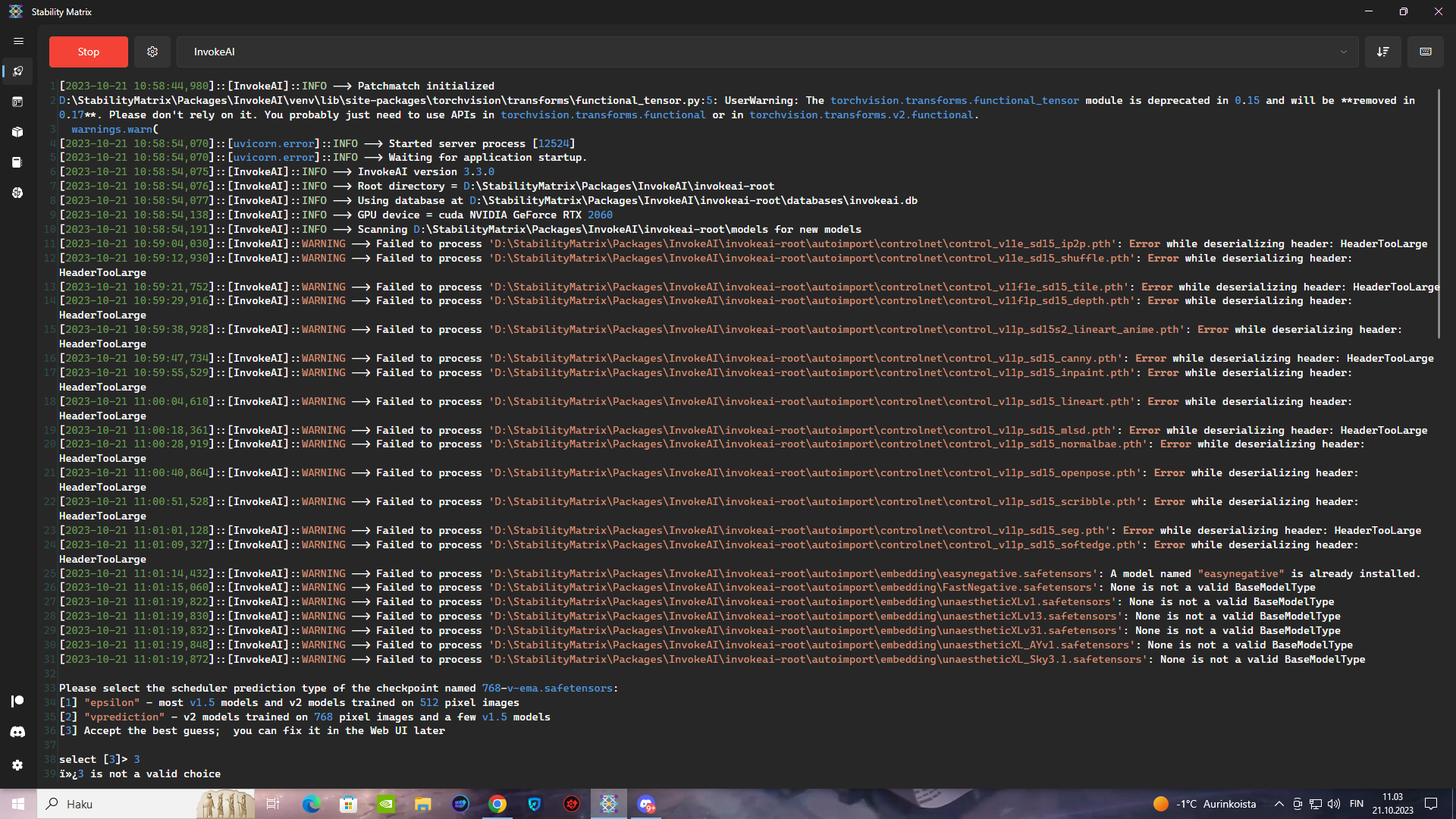Open the Discord link icon in sidebar

[x=17, y=732]
